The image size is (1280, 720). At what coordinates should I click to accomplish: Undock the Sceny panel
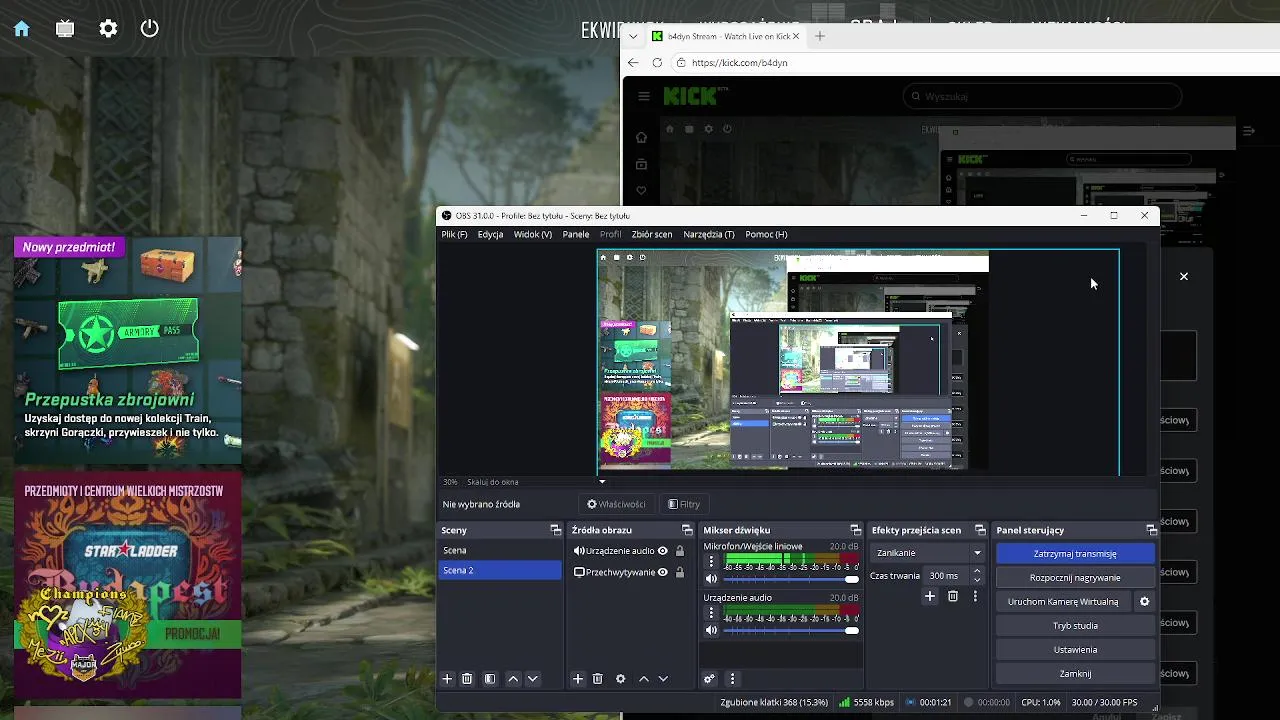tap(556, 530)
